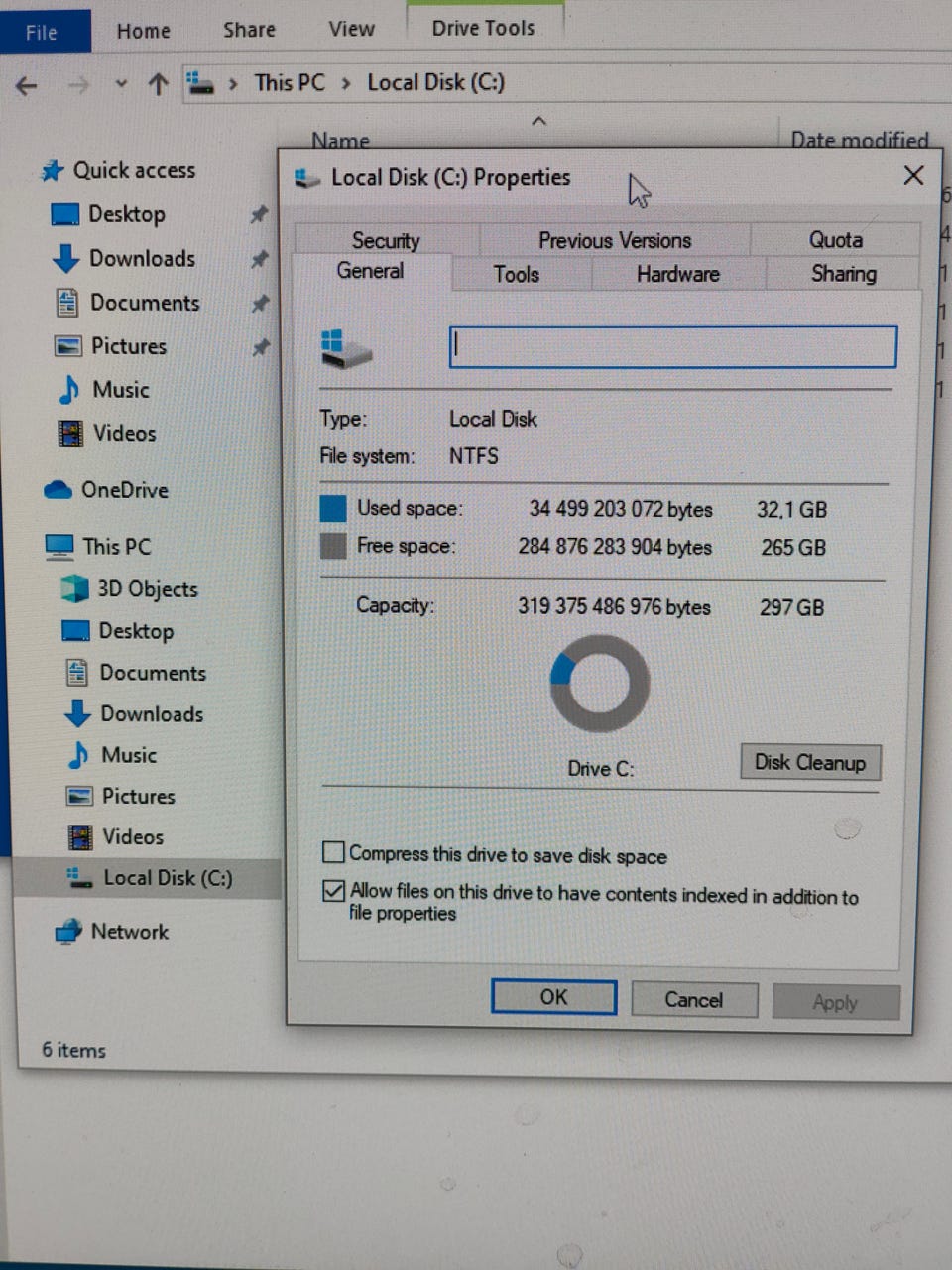The width and height of the screenshot is (952, 1270).
Task: Click the Quick access Documents icon
Action: tap(66, 303)
